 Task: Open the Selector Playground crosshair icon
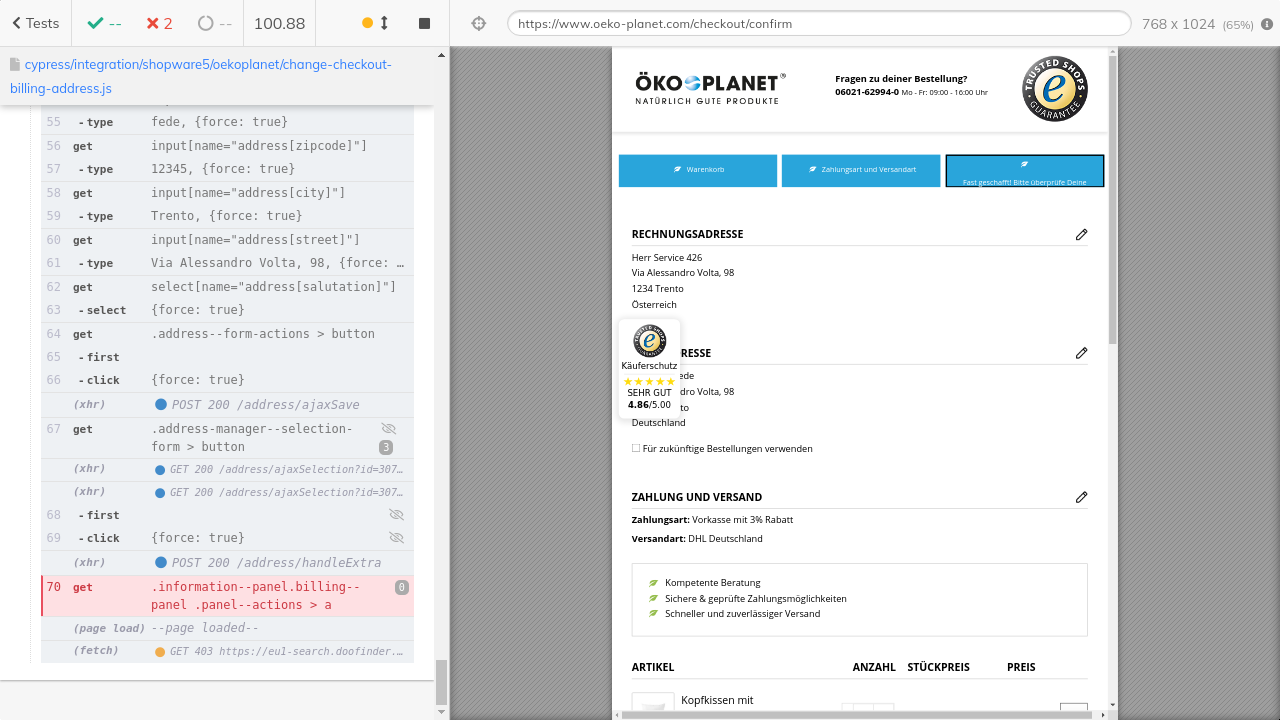478,23
